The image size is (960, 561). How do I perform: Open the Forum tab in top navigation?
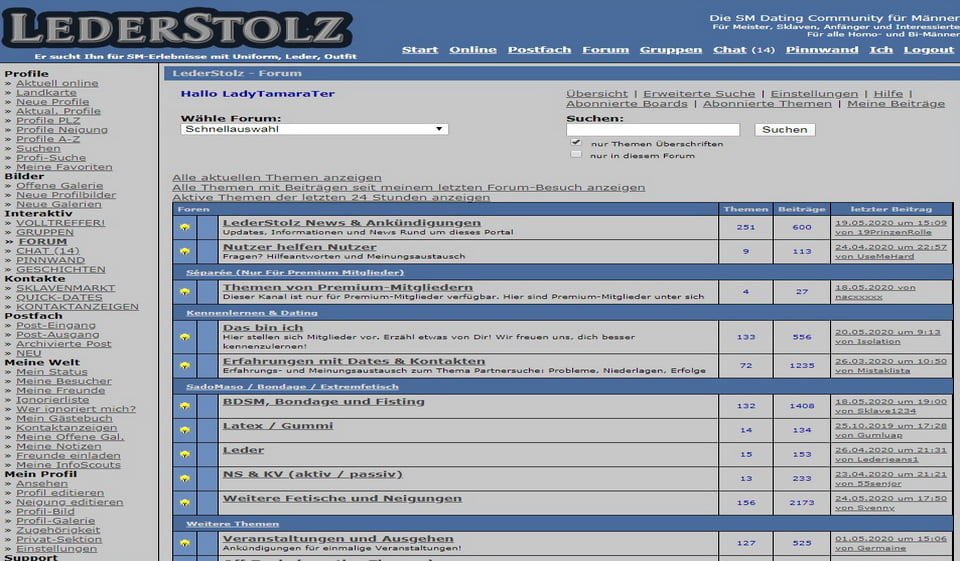tap(605, 49)
